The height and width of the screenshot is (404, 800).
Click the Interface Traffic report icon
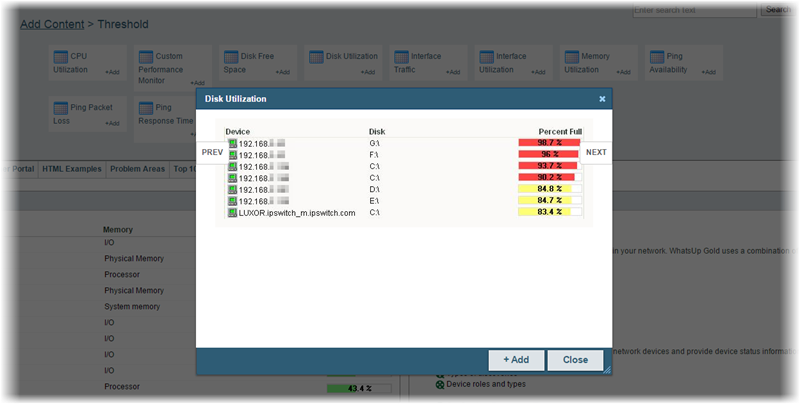tap(402, 57)
